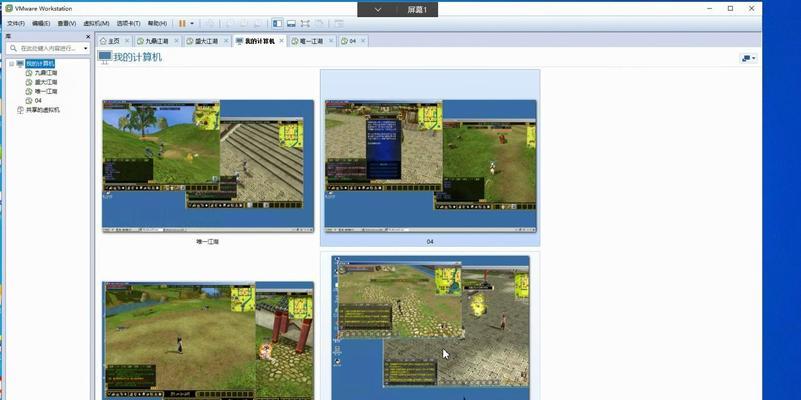Open the 编辑(E) menu
Image resolution: width=801 pixels, height=400 pixels.
click(x=41, y=23)
